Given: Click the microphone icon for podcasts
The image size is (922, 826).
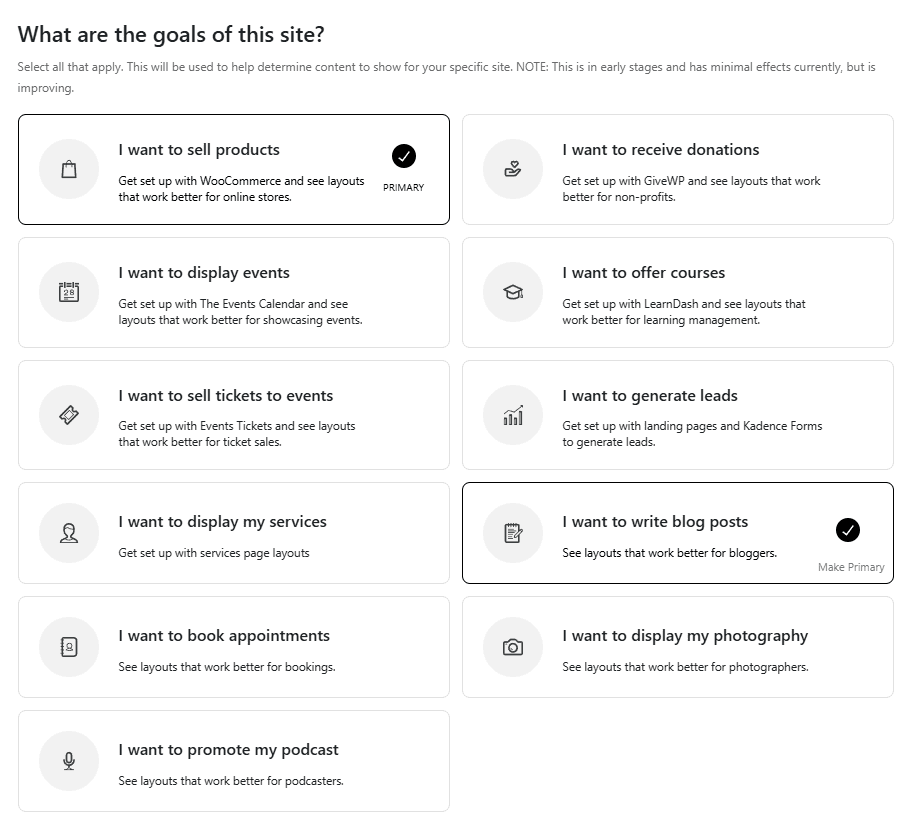Looking at the screenshot, I should point(68,761).
